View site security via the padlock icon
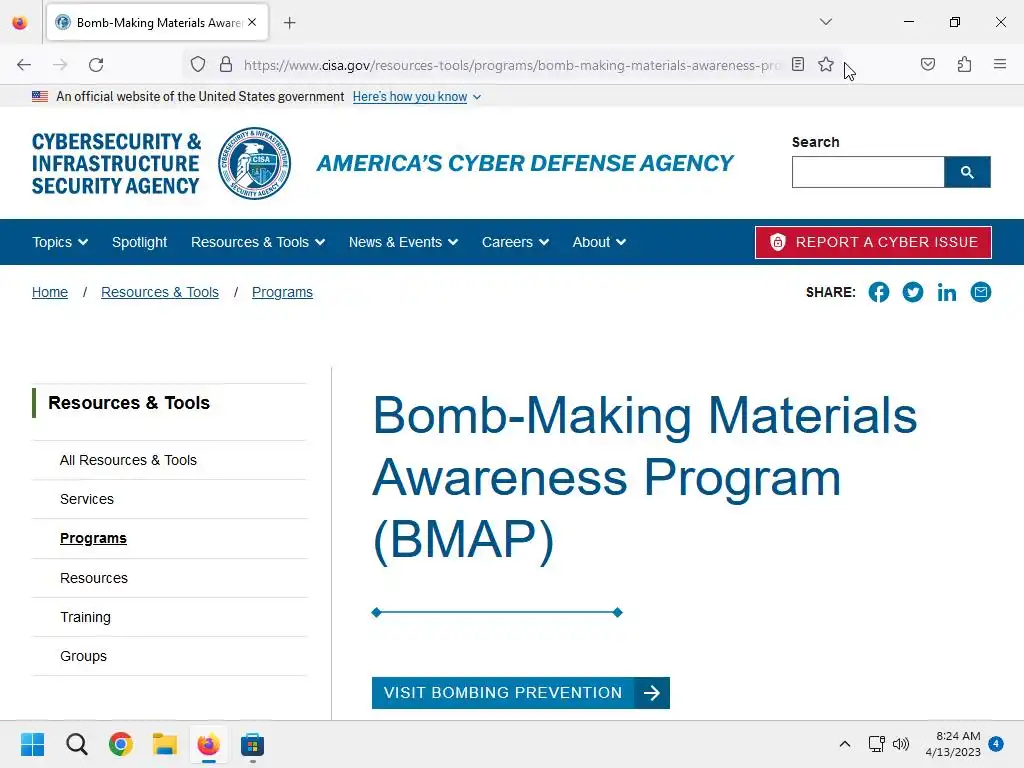 coord(226,64)
